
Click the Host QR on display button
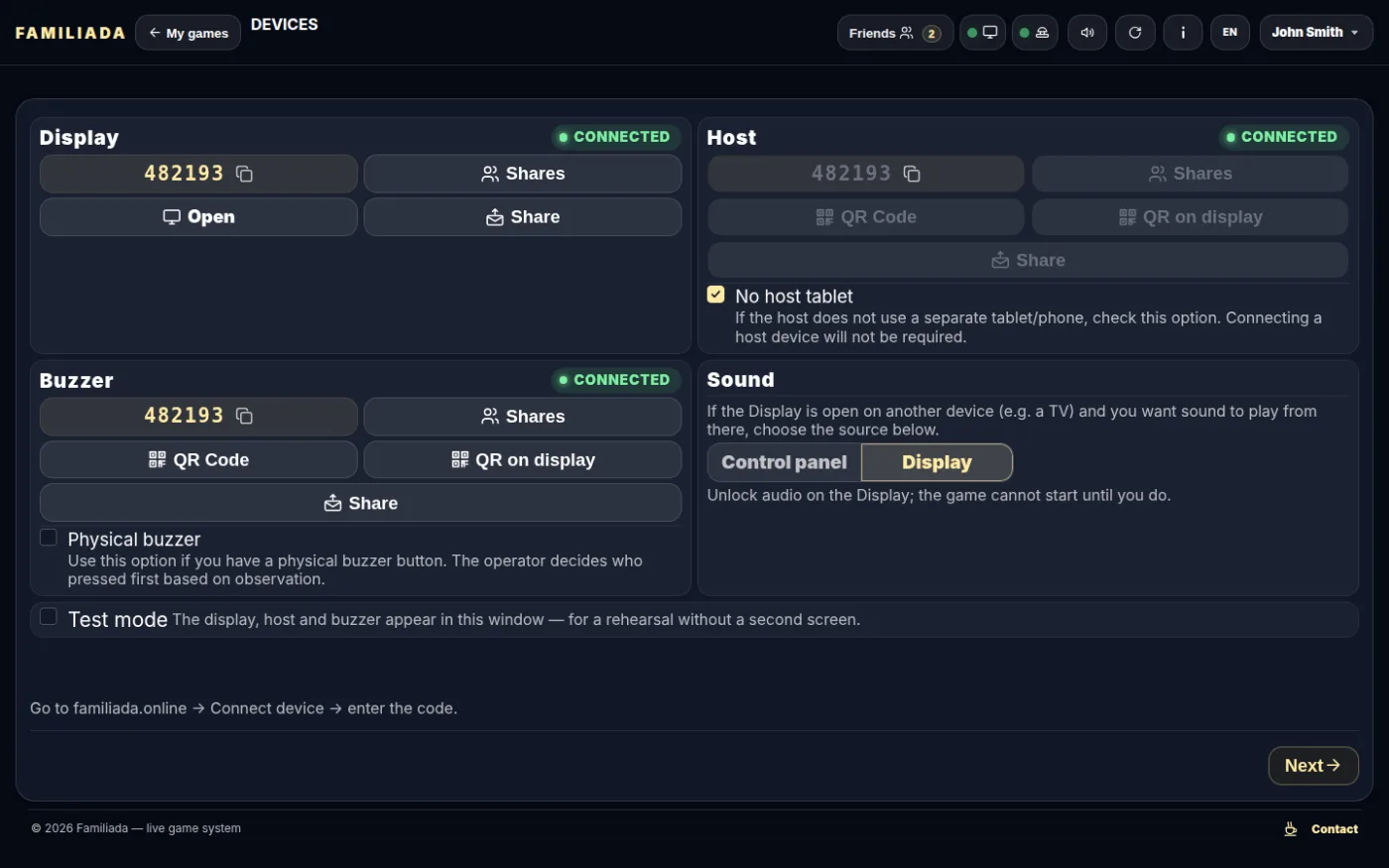(x=1191, y=217)
